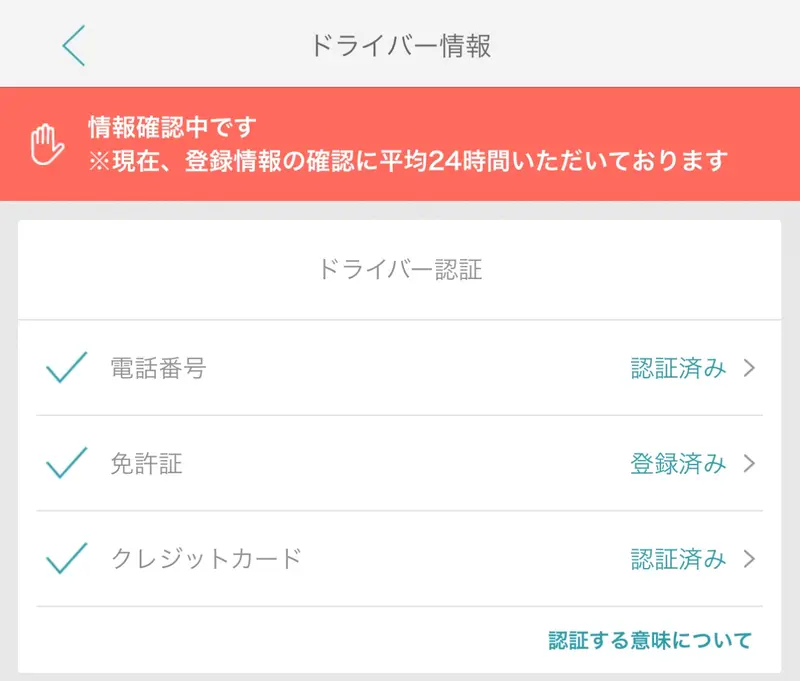Viewport: 800px width, 681px height.
Task: Tap 認証済み status for クレジットカード
Action: tap(678, 559)
